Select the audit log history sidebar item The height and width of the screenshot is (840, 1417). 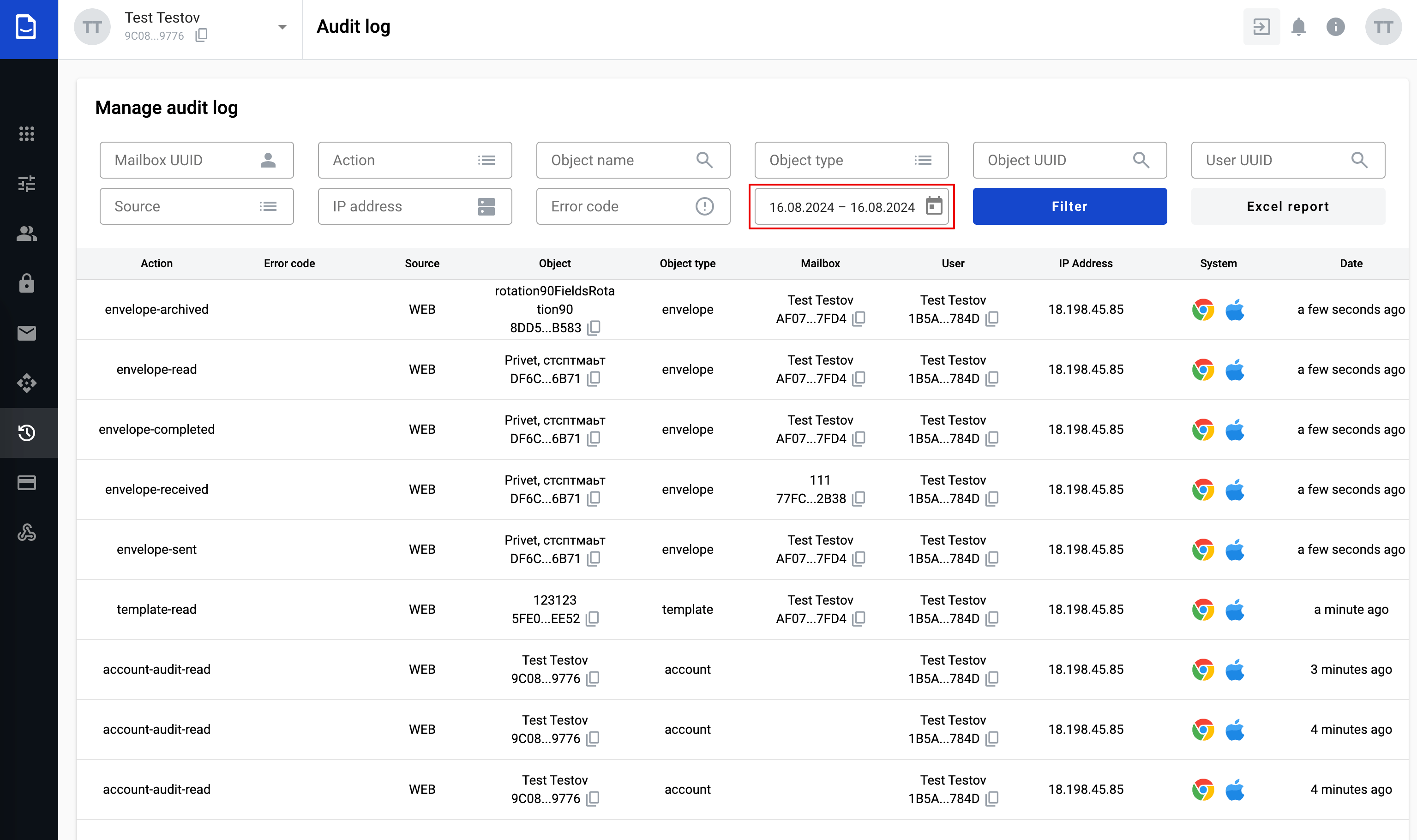click(27, 432)
